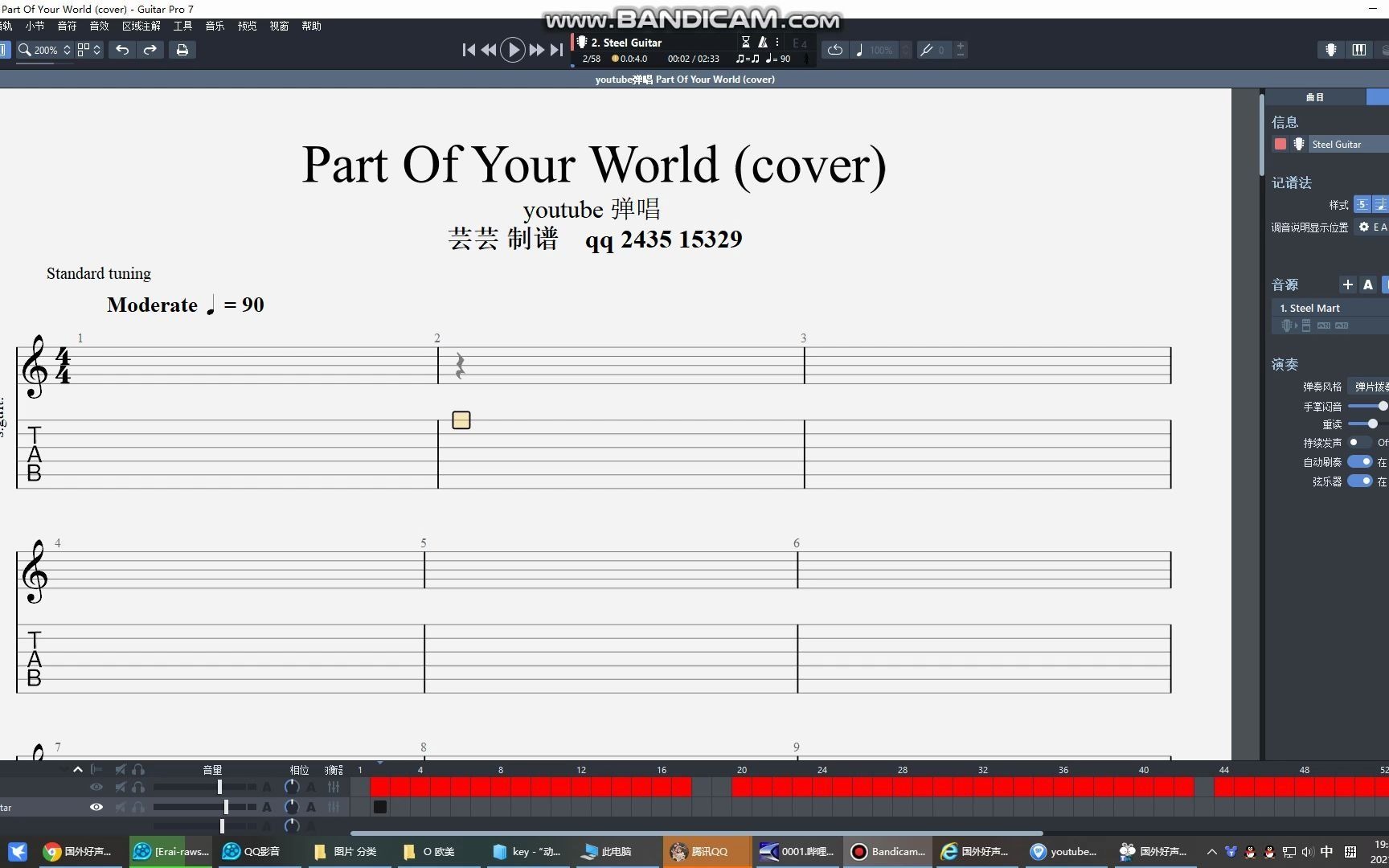
Task: Select the tablature notation style button
Action: tap(1362, 204)
